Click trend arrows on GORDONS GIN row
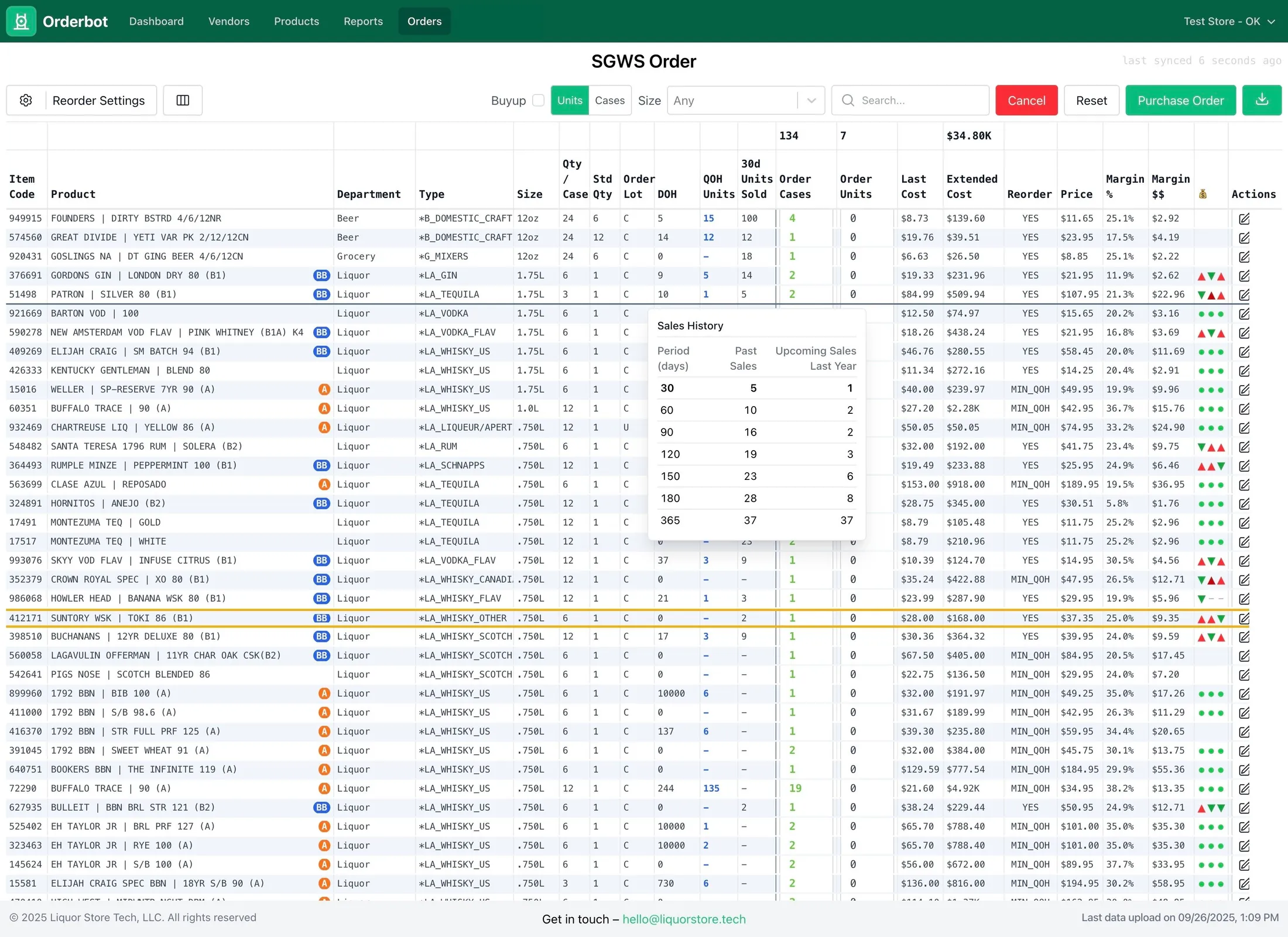Viewport: 1288px width, 937px height. 1211,276
